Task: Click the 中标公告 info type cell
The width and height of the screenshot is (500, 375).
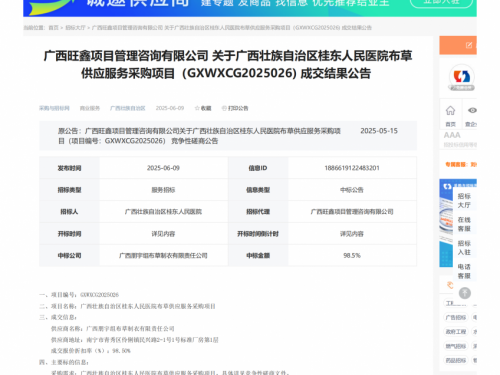Action: [x=352, y=190]
